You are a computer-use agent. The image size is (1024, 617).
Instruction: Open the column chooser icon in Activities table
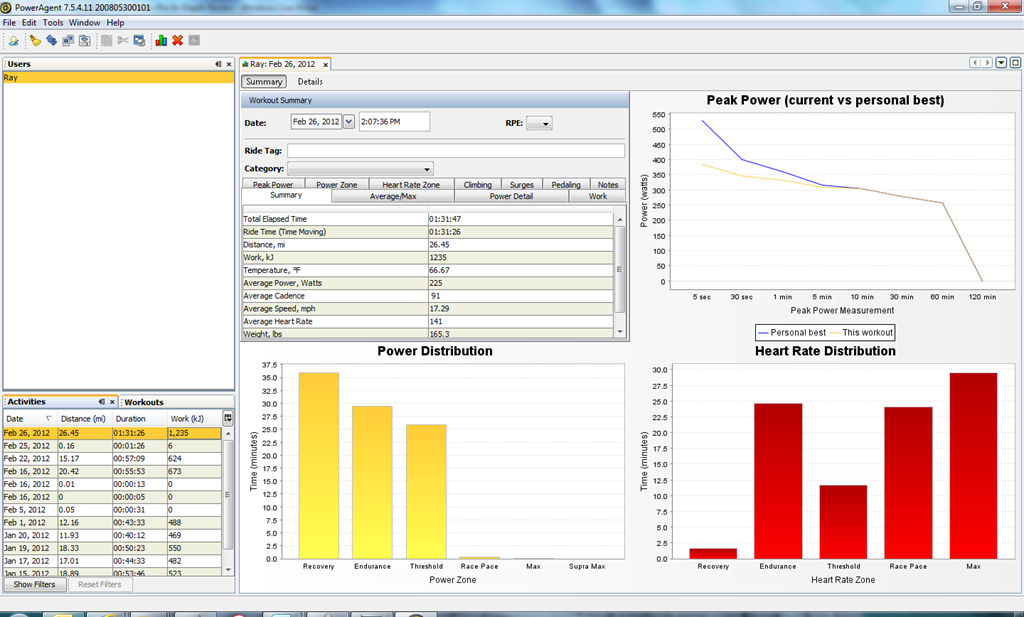228,418
